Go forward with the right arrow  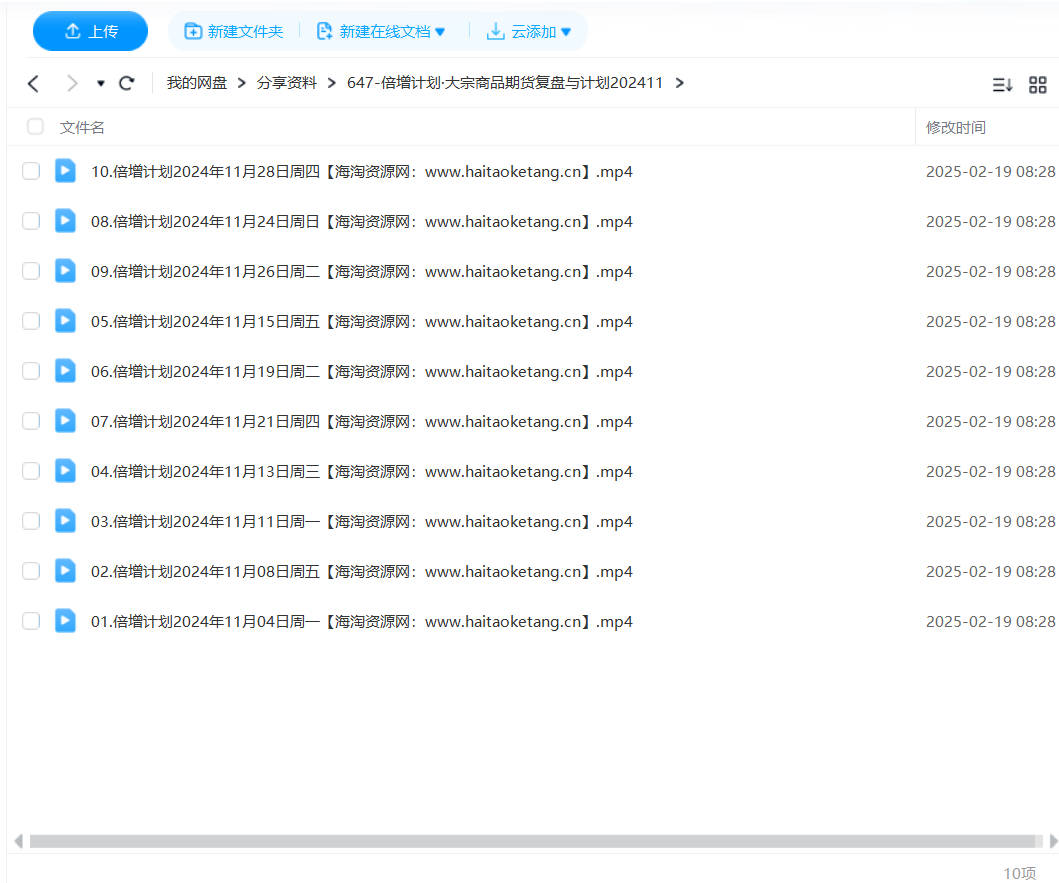click(x=72, y=83)
